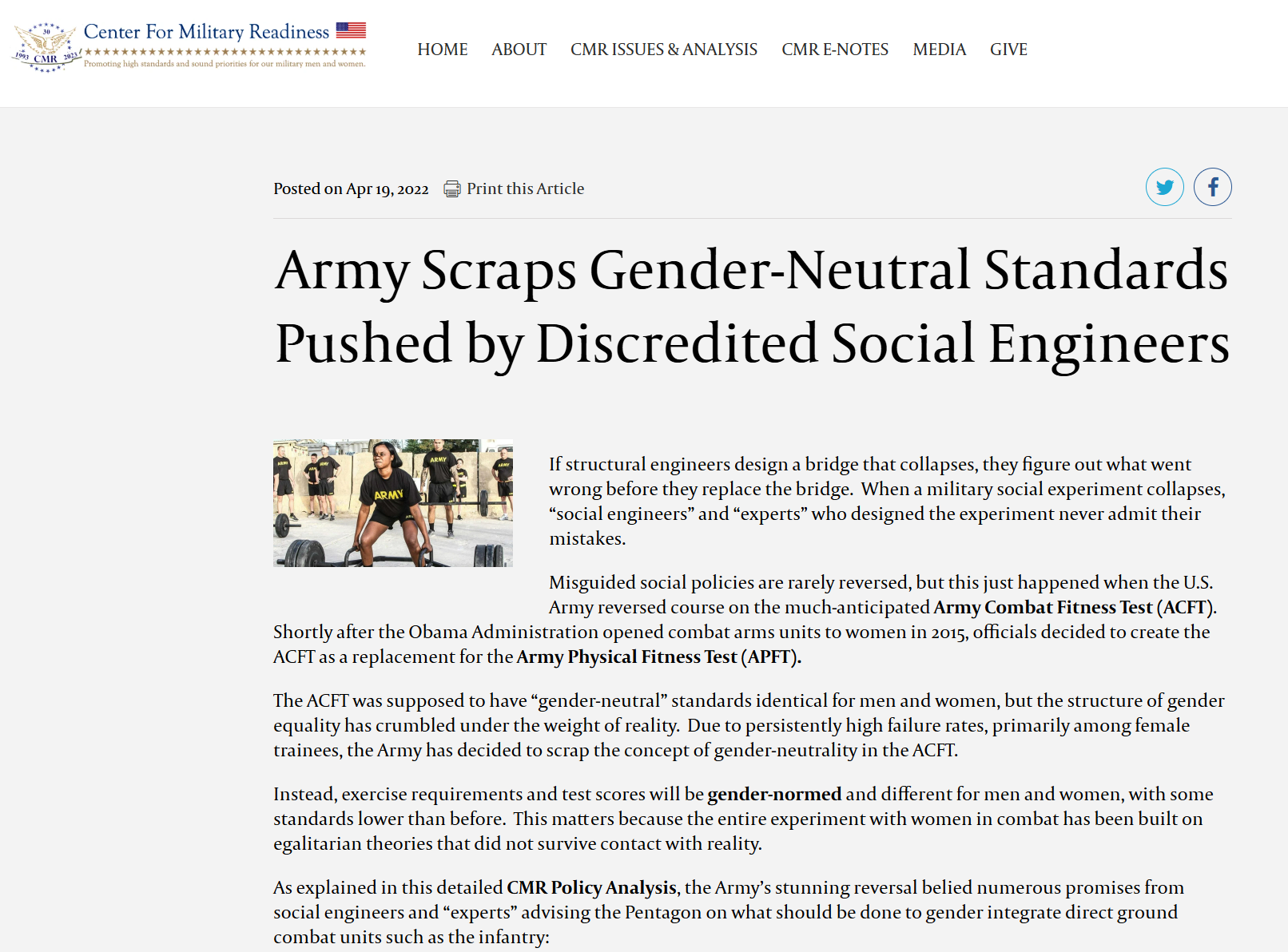This screenshot has width=1288, height=952.
Task: Open the CMR Policy Analysis link
Action: coord(591,888)
